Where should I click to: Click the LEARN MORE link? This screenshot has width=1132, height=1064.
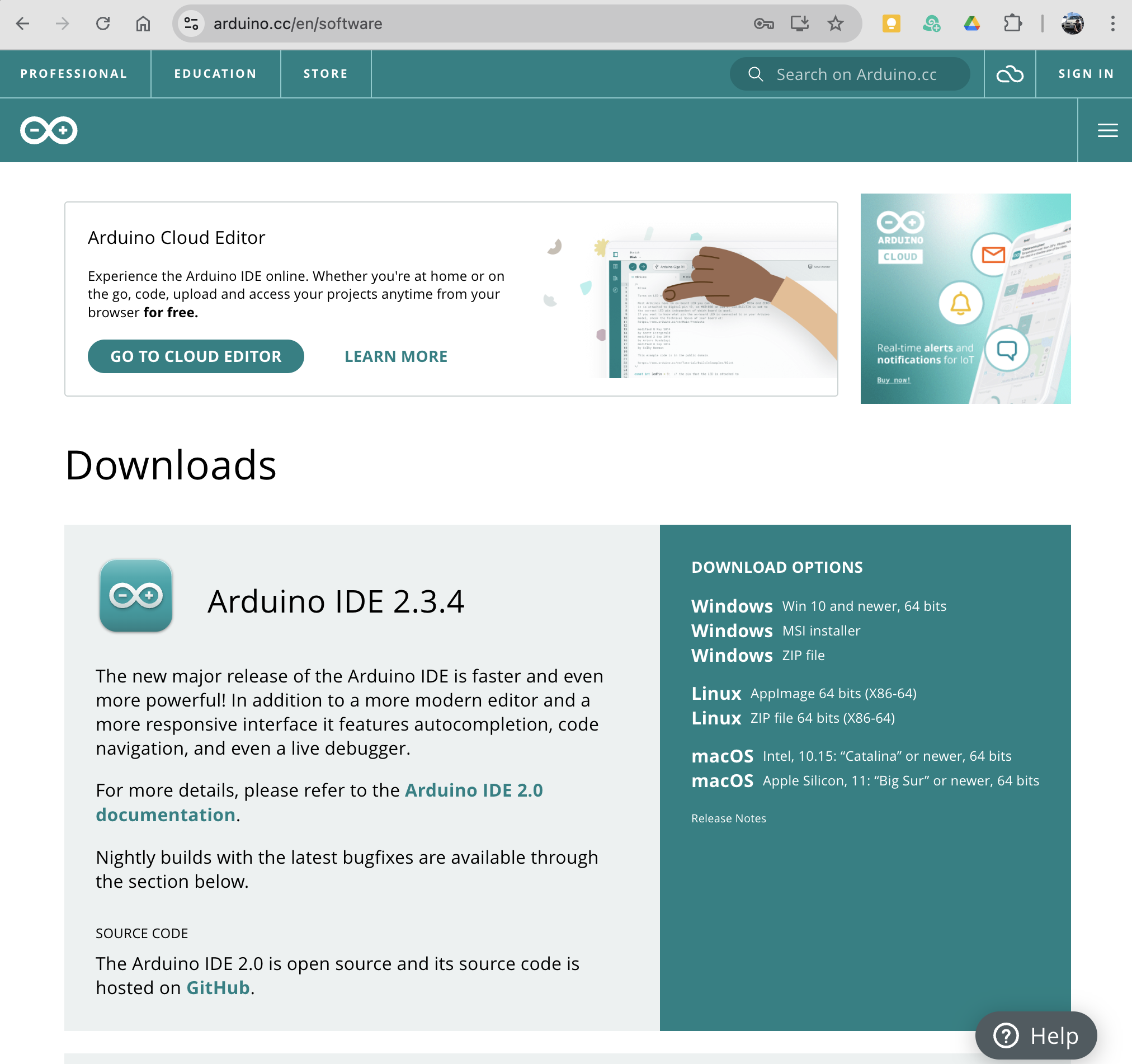pyautogui.click(x=396, y=356)
